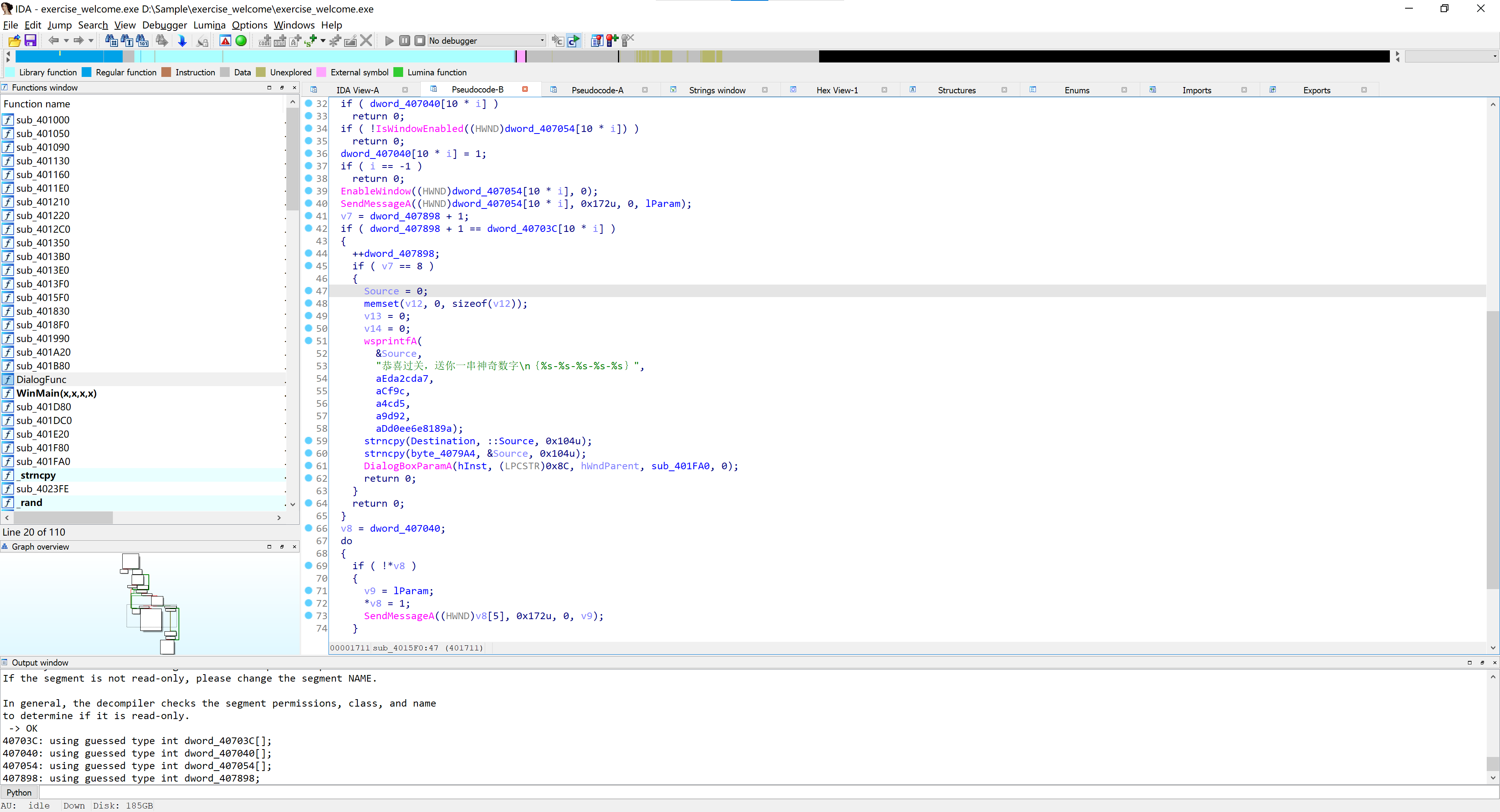Toggle breakpoint dot on line 32
The image size is (1500, 812).
click(x=309, y=103)
